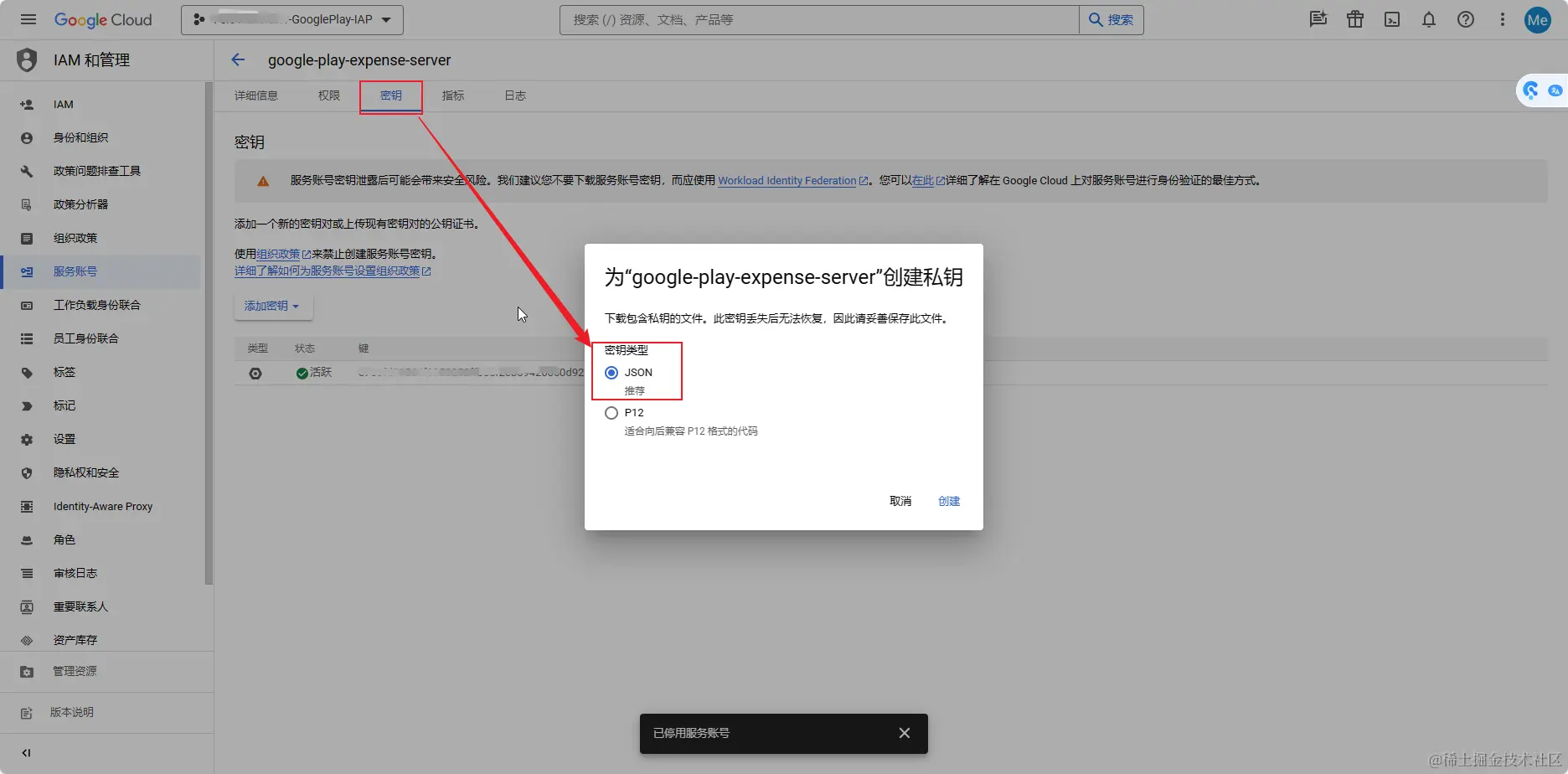Viewport: 1568px width, 774px height.
Task: Click the 审核日志 sidebar icon
Action: click(27, 574)
